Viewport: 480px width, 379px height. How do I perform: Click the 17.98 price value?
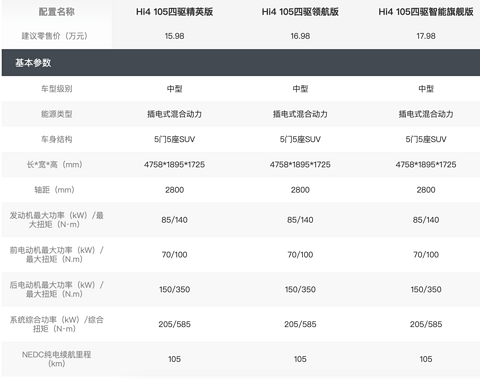pyautogui.click(x=426, y=36)
